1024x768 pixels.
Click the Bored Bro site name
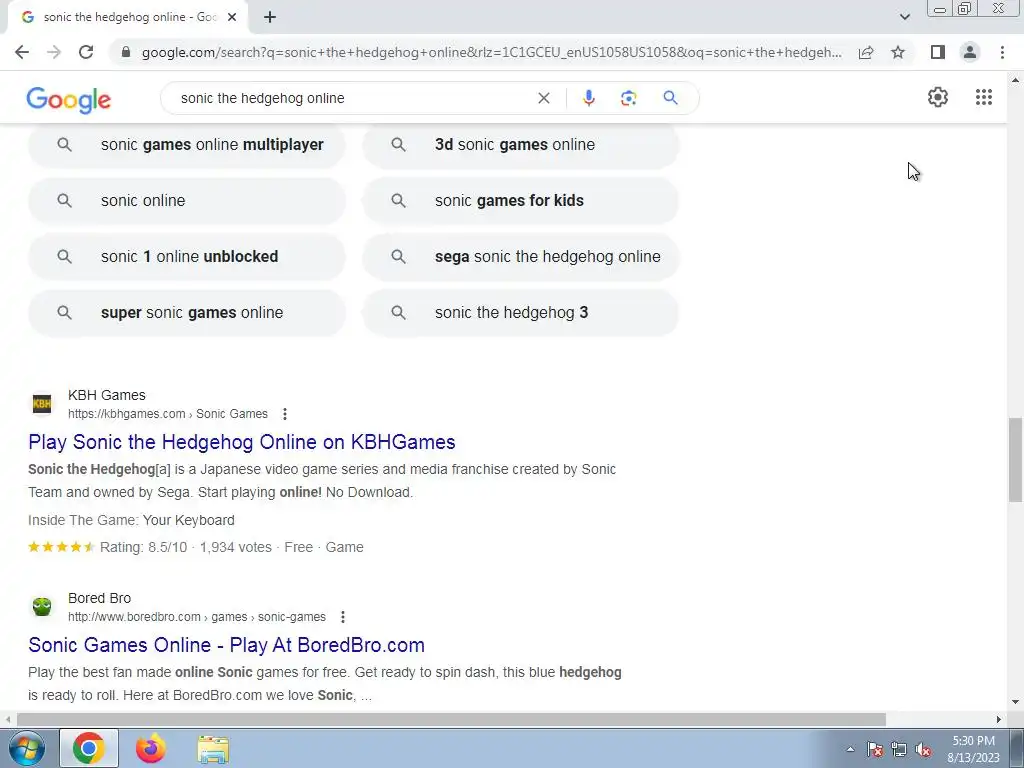point(99,598)
